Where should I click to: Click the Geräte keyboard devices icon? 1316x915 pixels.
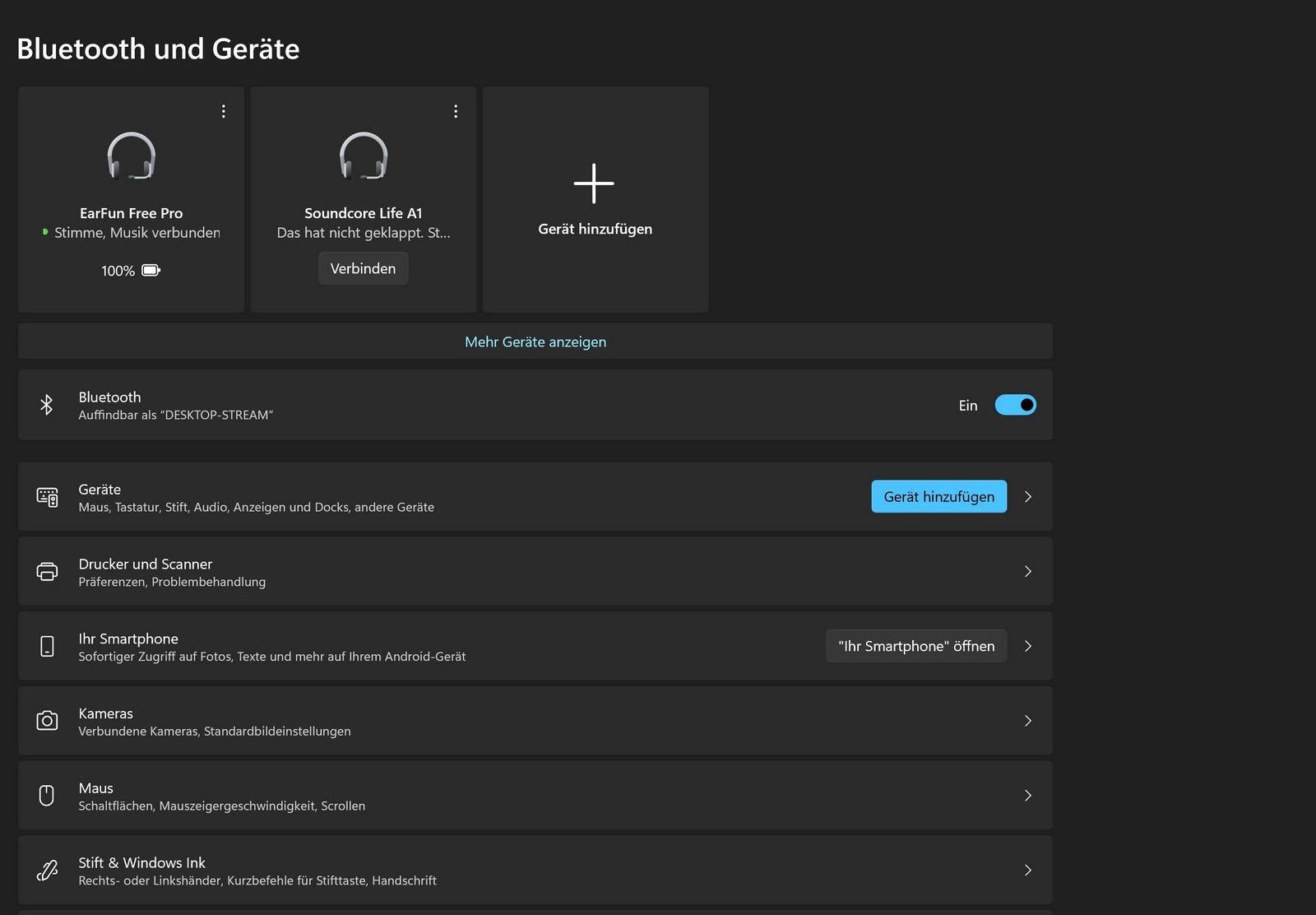point(47,497)
